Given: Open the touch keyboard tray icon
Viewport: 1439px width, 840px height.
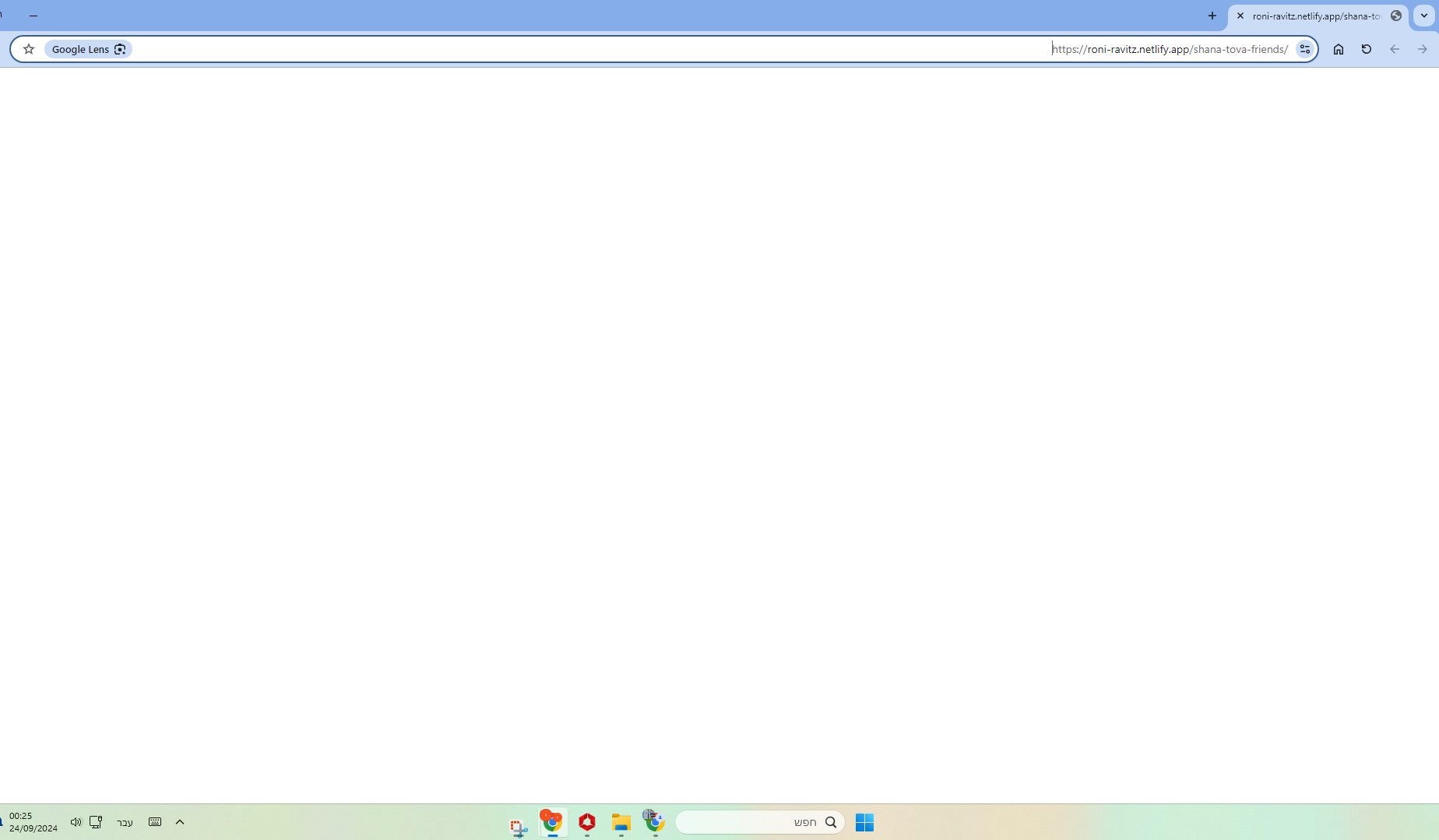Looking at the screenshot, I should point(155,822).
